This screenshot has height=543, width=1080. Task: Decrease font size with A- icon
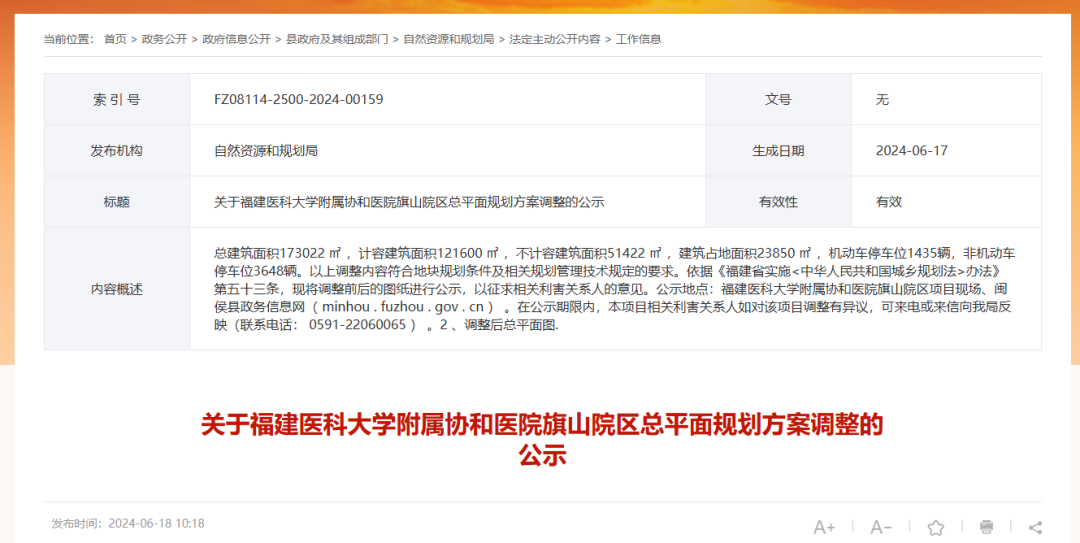click(x=880, y=528)
